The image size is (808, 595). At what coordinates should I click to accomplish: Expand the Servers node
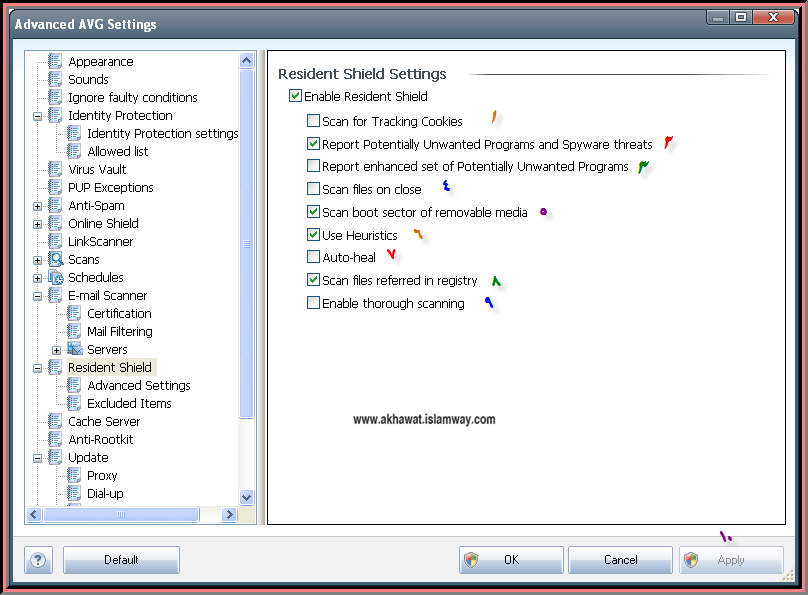click(56, 351)
